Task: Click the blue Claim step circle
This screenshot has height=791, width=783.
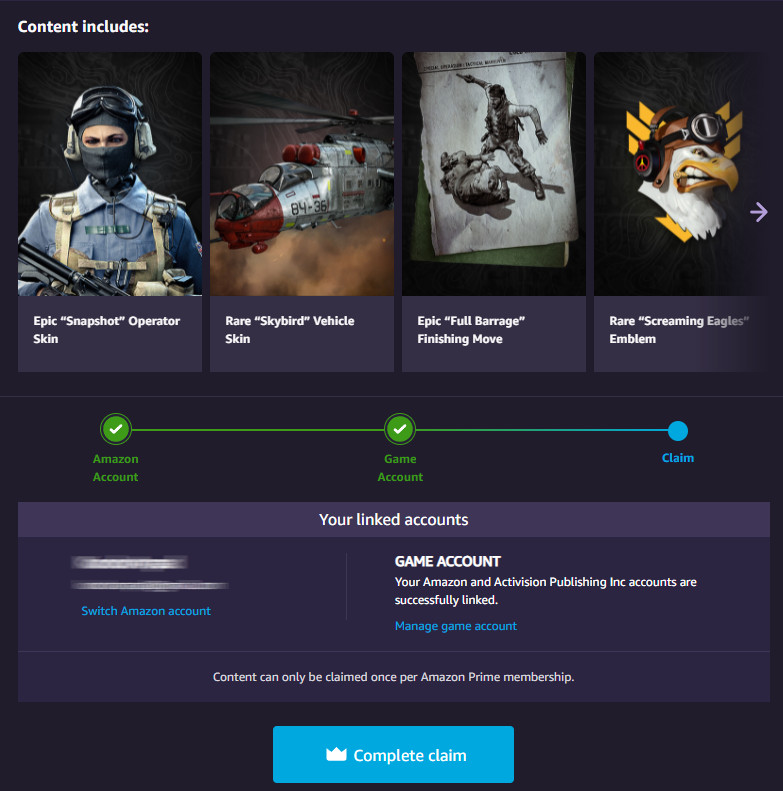Action: pyautogui.click(x=678, y=431)
